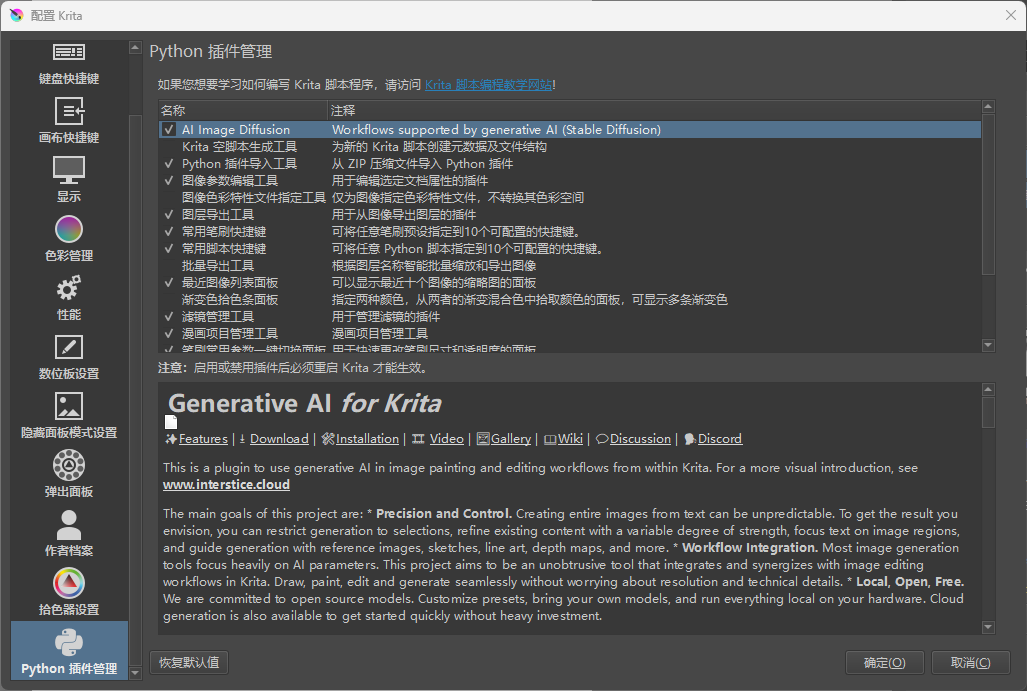
Task: Click the plugin list scroll up arrow
Action: pos(988,107)
